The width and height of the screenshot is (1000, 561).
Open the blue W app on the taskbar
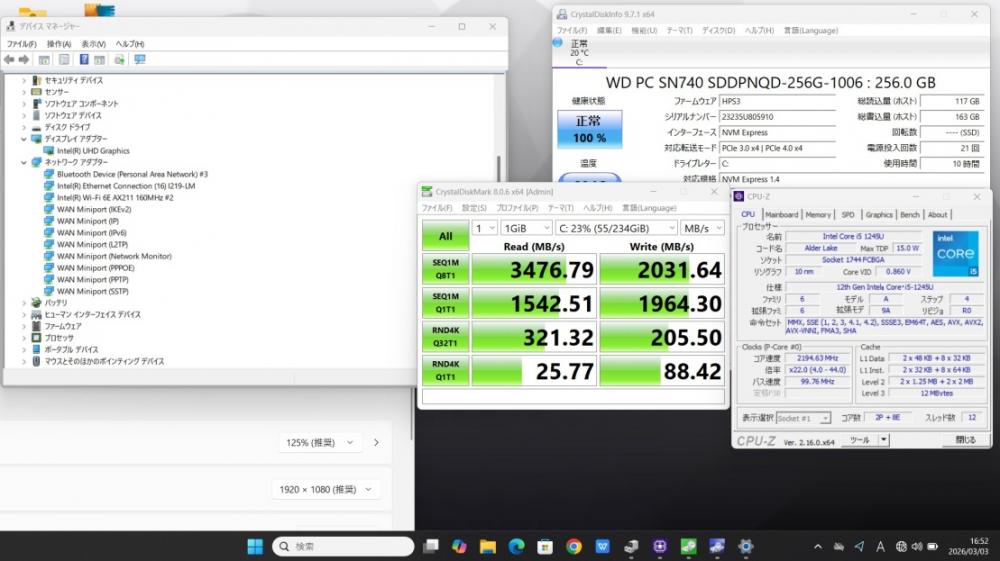602,546
